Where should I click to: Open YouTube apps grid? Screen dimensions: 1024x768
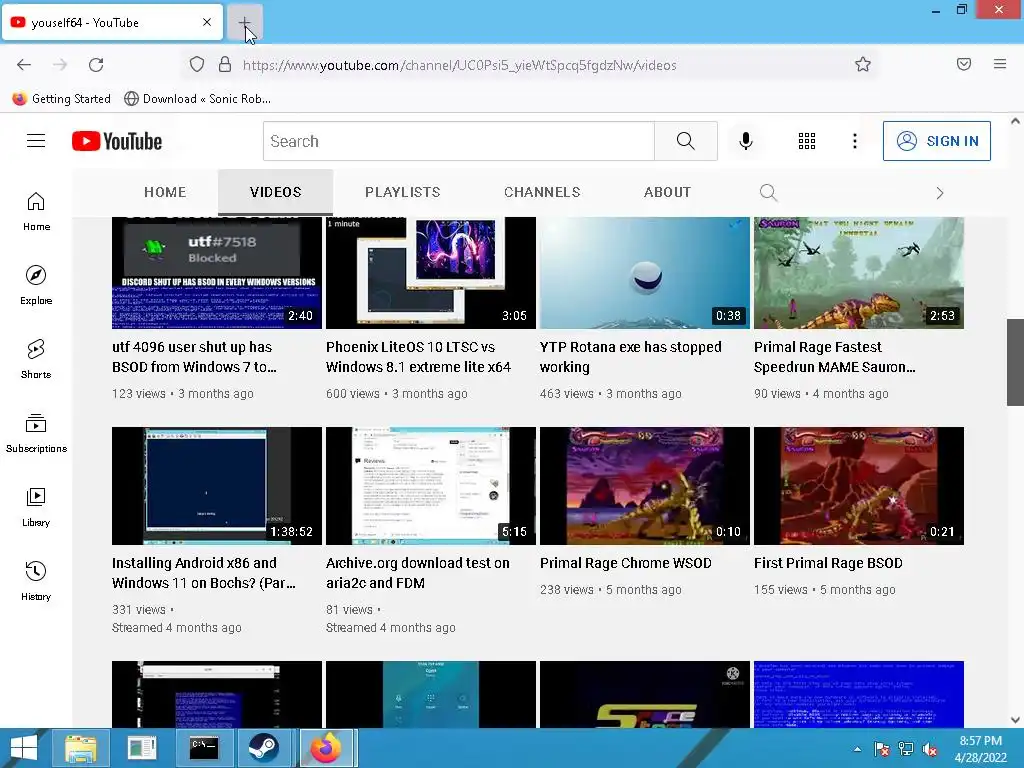coord(807,141)
